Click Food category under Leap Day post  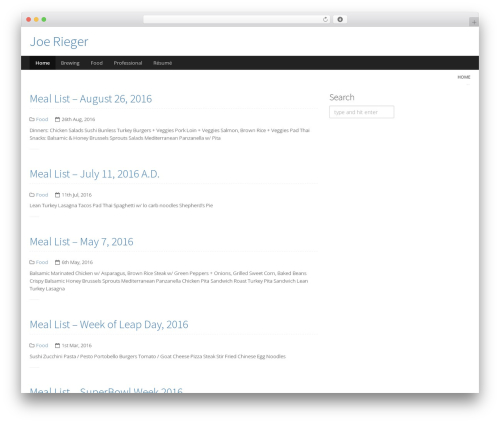pos(42,345)
